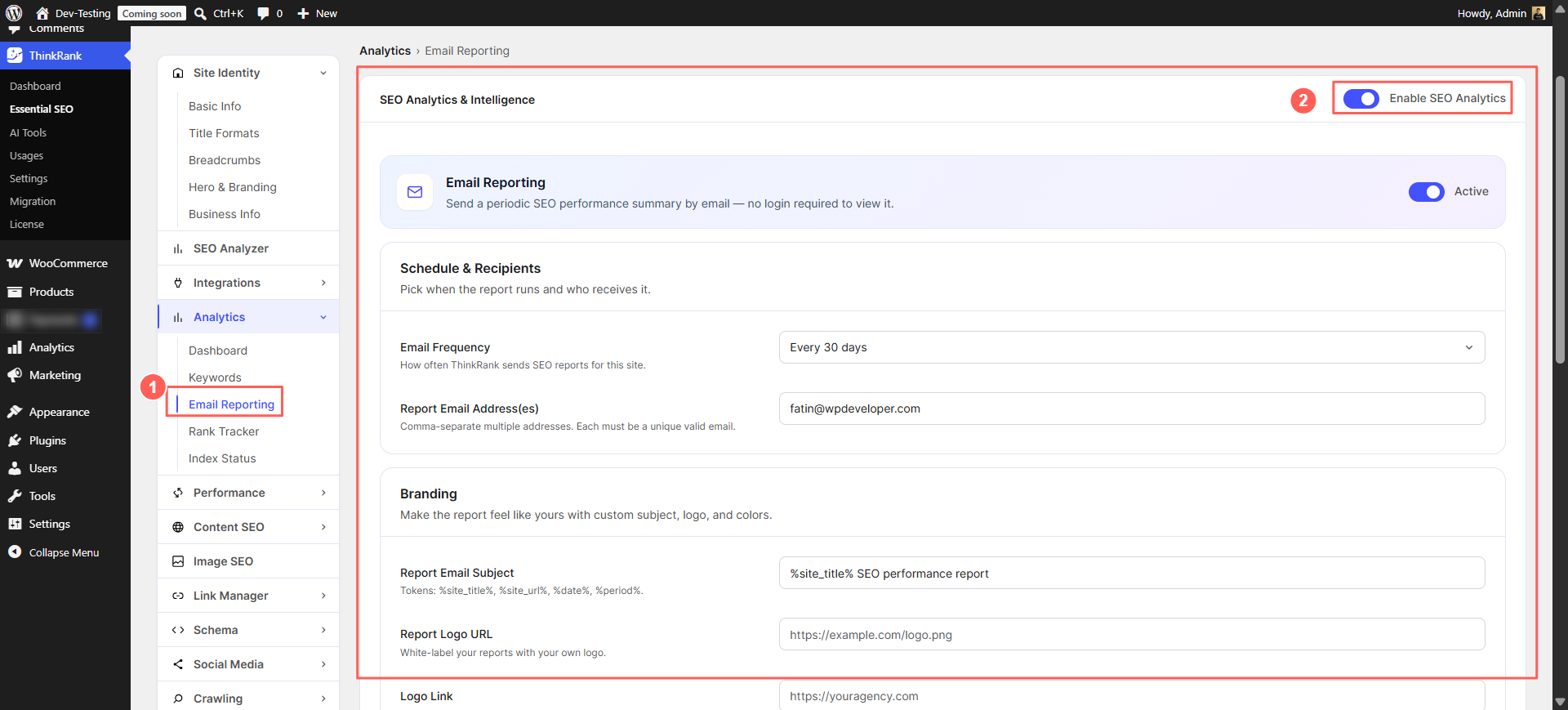Open Essential SEO submenu item
1568x710 pixels.
click(x=42, y=109)
